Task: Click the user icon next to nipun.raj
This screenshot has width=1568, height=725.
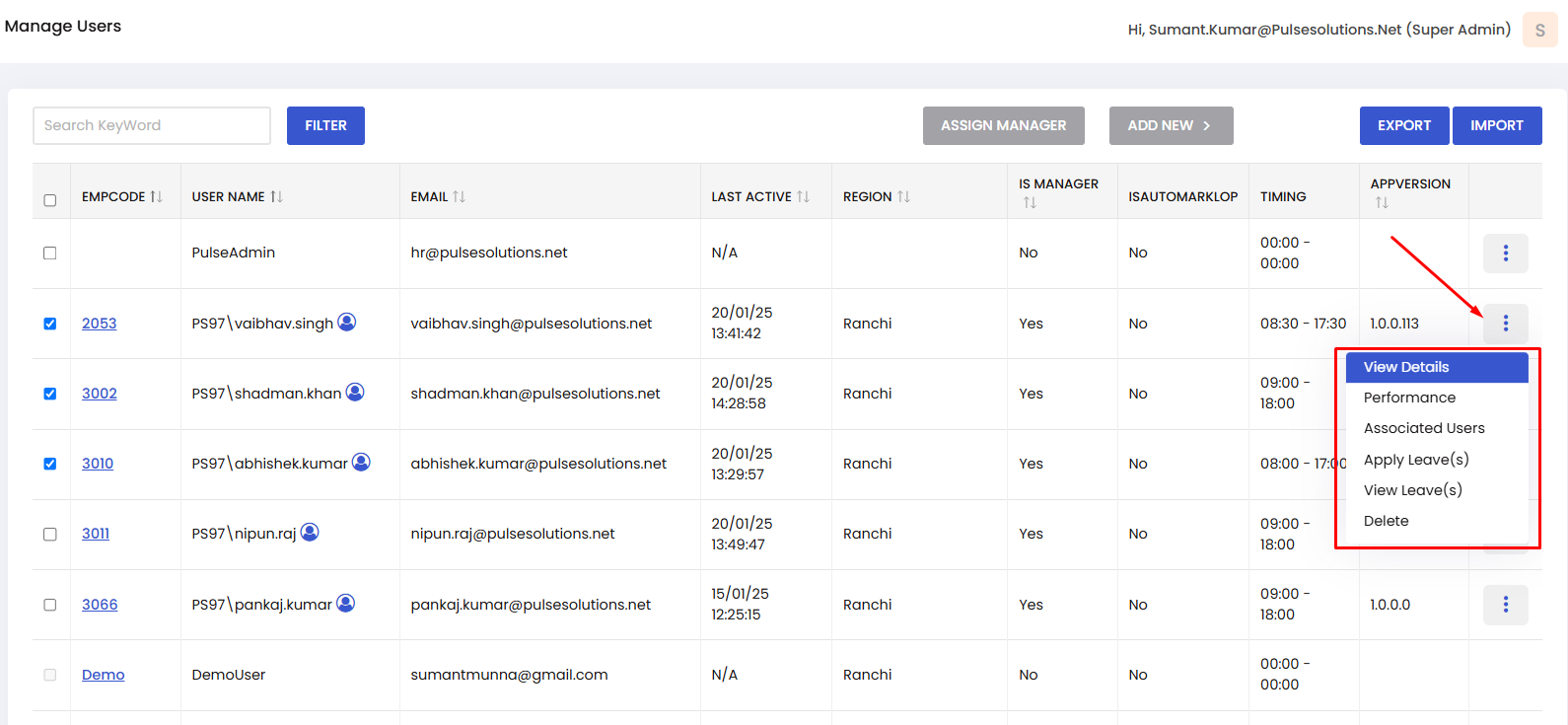Action: tap(310, 533)
